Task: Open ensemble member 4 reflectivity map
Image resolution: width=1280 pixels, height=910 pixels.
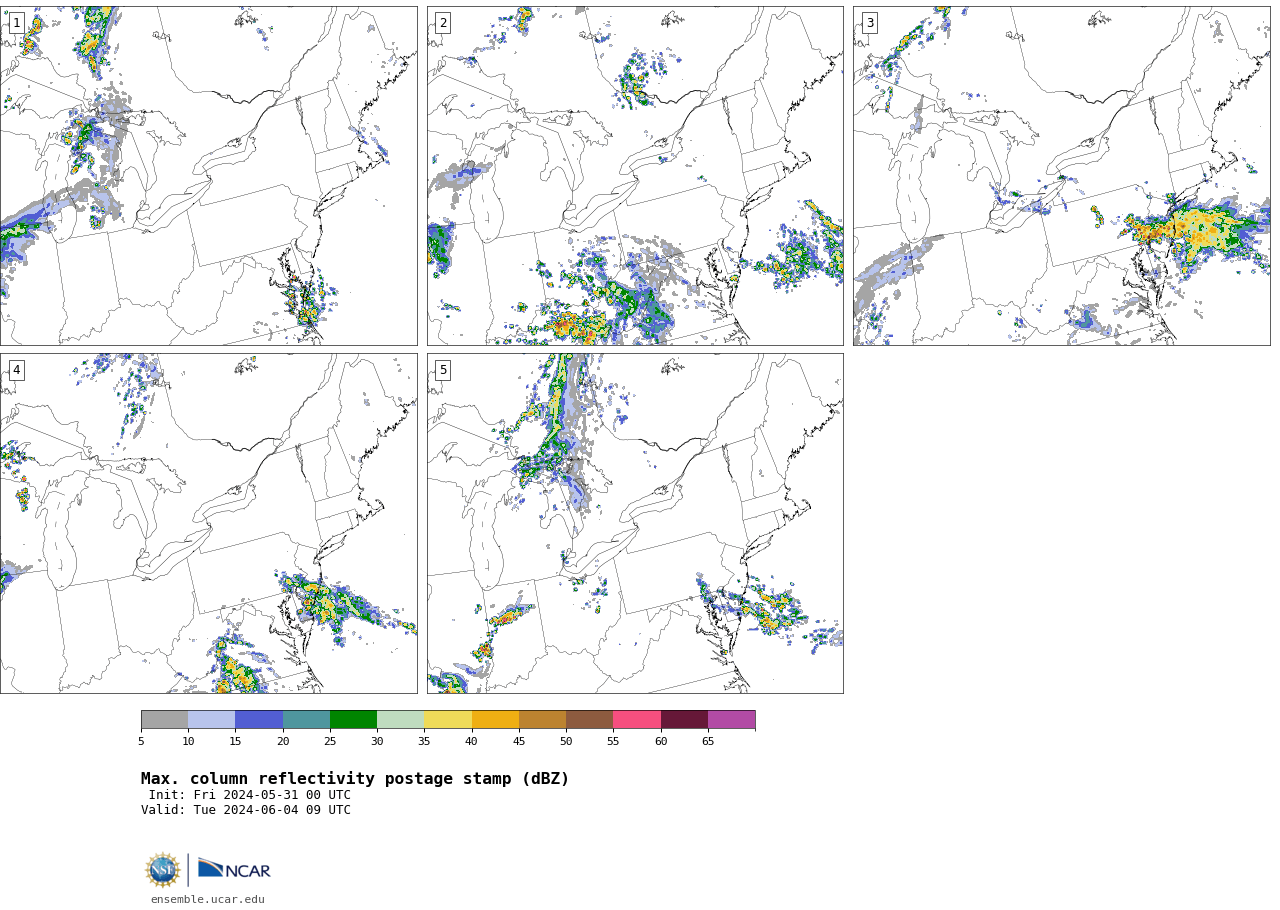Action: click(208, 523)
